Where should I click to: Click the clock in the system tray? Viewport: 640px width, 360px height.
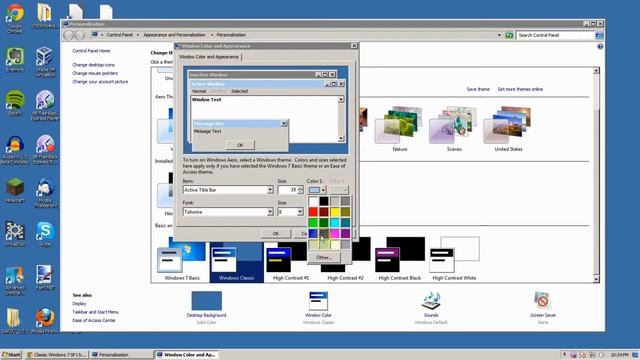click(619, 355)
